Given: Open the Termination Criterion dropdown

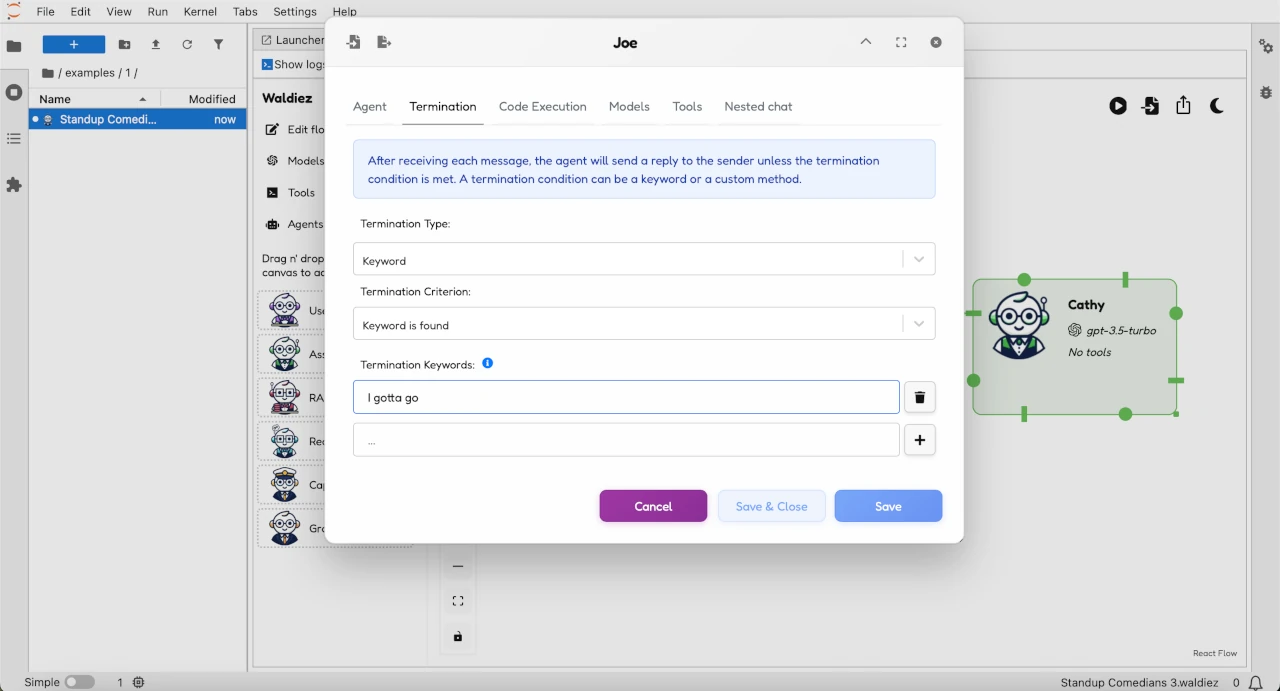Looking at the screenshot, I should [644, 324].
